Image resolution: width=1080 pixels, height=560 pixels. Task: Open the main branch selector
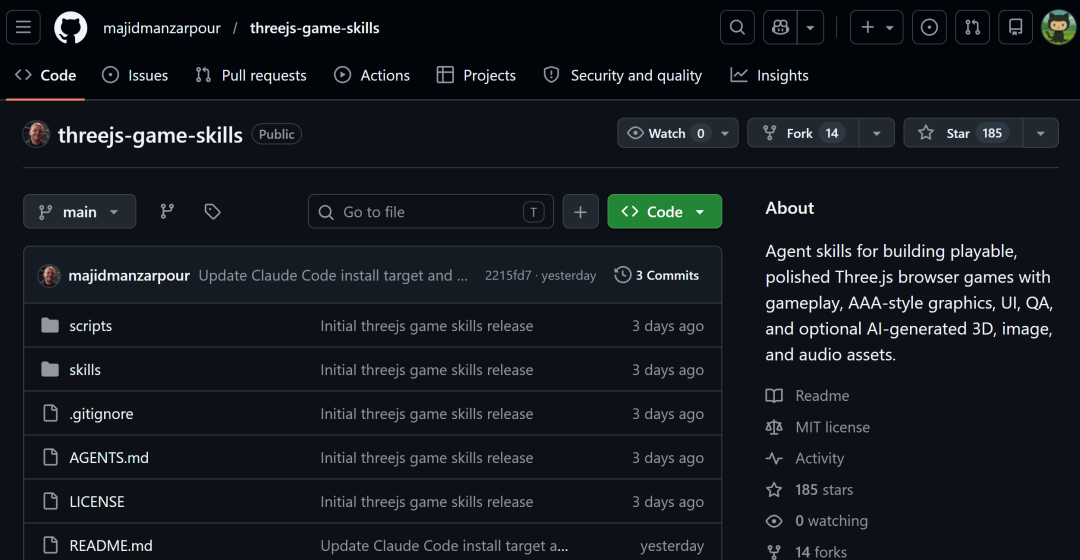tap(79, 211)
